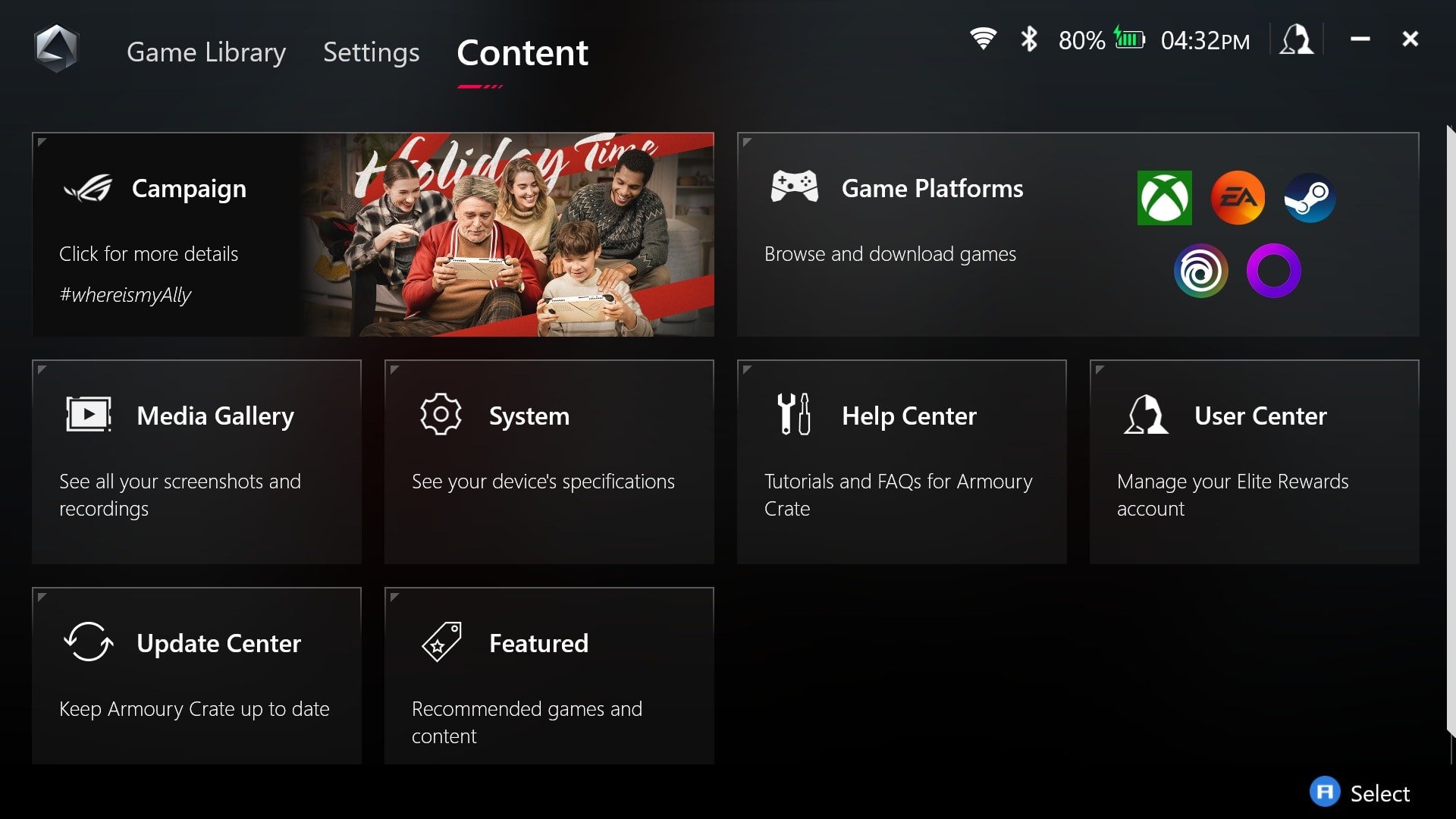Click the ROG Armoury Crate logo icon
The width and height of the screenshot is (1456, 819).
(x=56, y=46)
